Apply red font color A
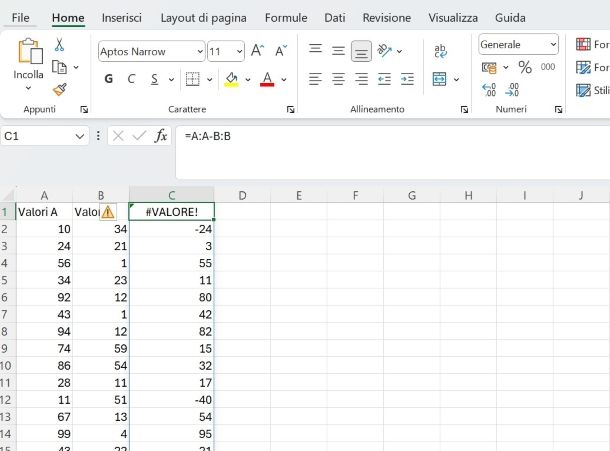Image resolution: width=610 pixels, height=451 pixels. click(x=267, y=79)
